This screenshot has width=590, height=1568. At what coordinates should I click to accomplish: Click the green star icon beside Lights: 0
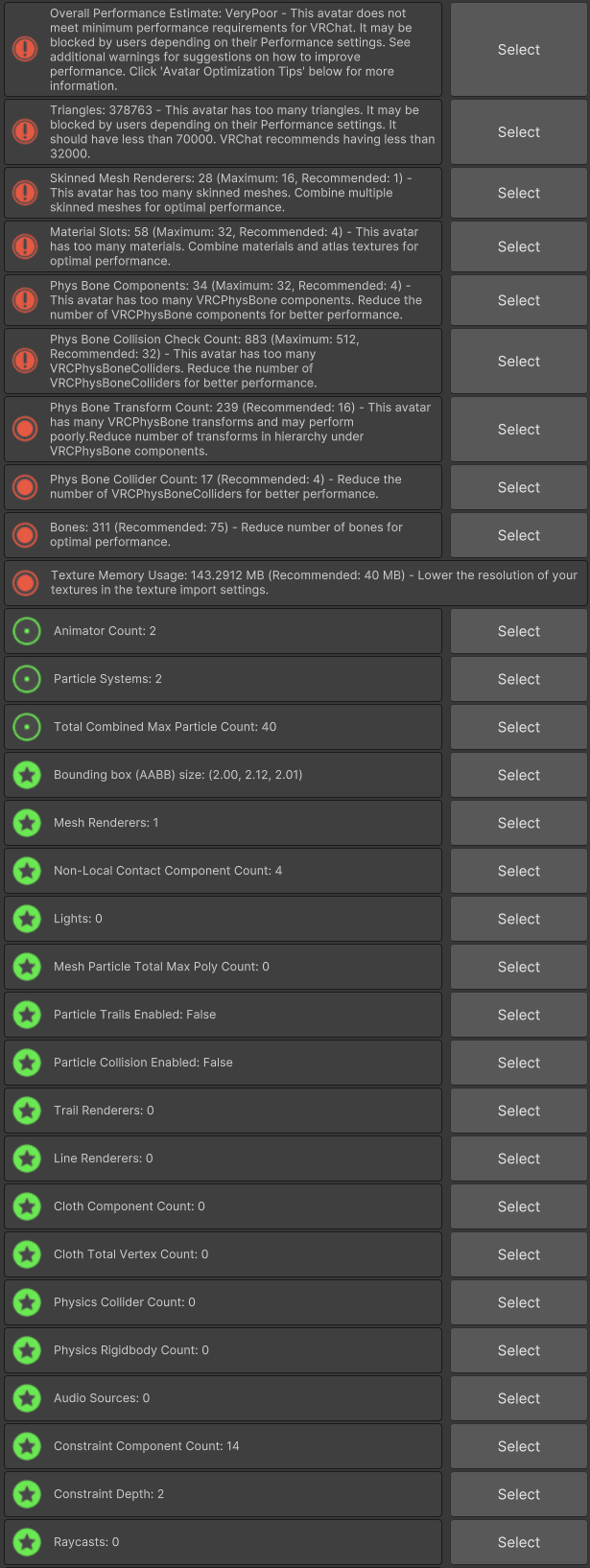point(27,919)
